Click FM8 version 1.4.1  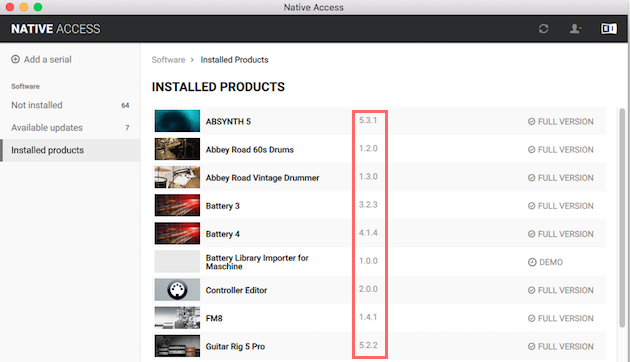click(368, 317)
